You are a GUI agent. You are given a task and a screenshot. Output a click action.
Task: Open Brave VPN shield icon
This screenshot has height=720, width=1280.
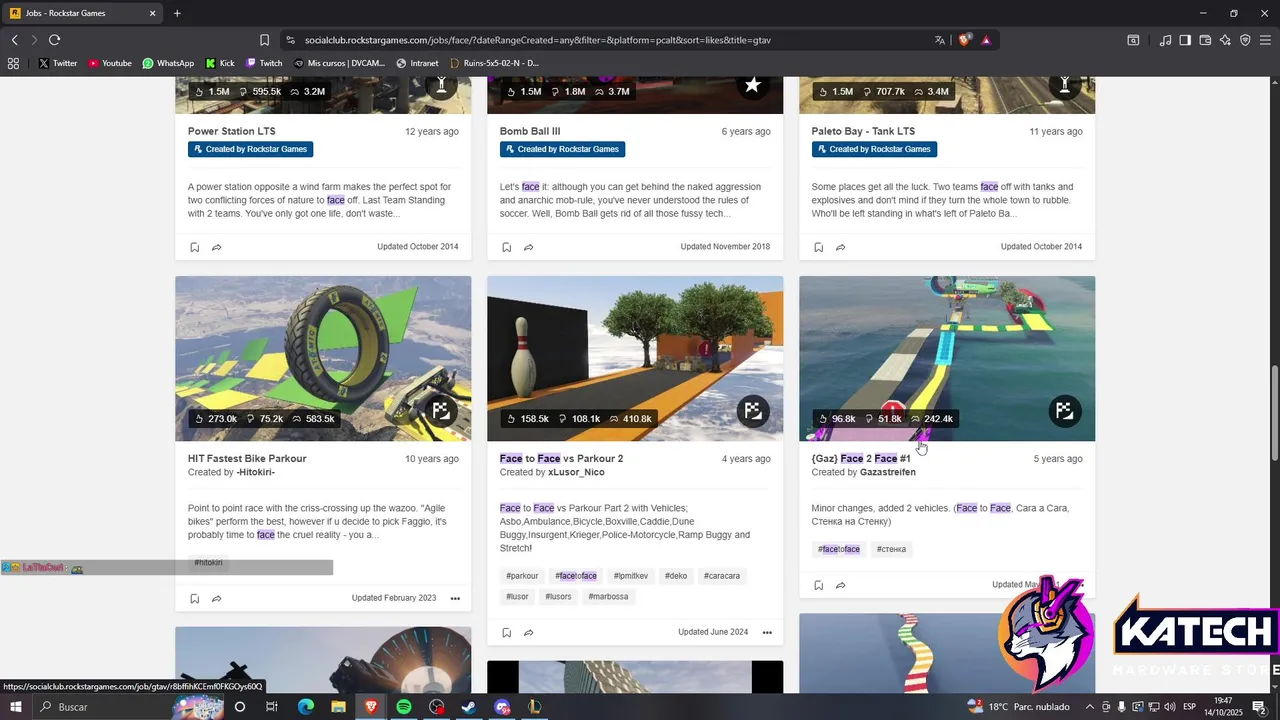click(x=1245, y=40)
